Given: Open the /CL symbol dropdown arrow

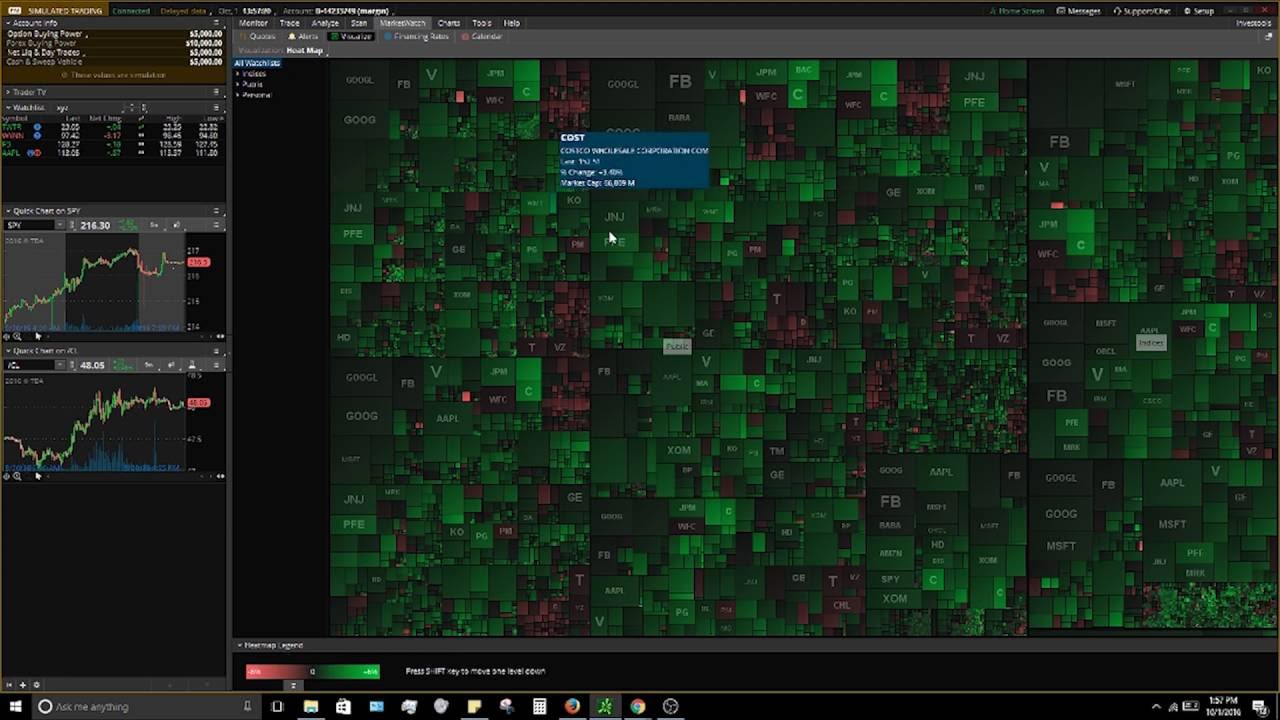Looking at the screenshot, I should [60, 365].
